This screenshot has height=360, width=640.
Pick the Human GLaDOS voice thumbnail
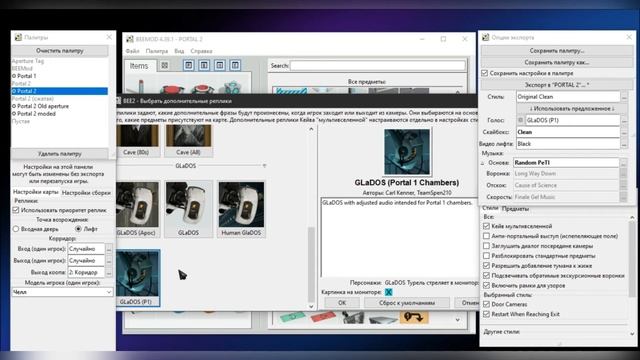241,209
